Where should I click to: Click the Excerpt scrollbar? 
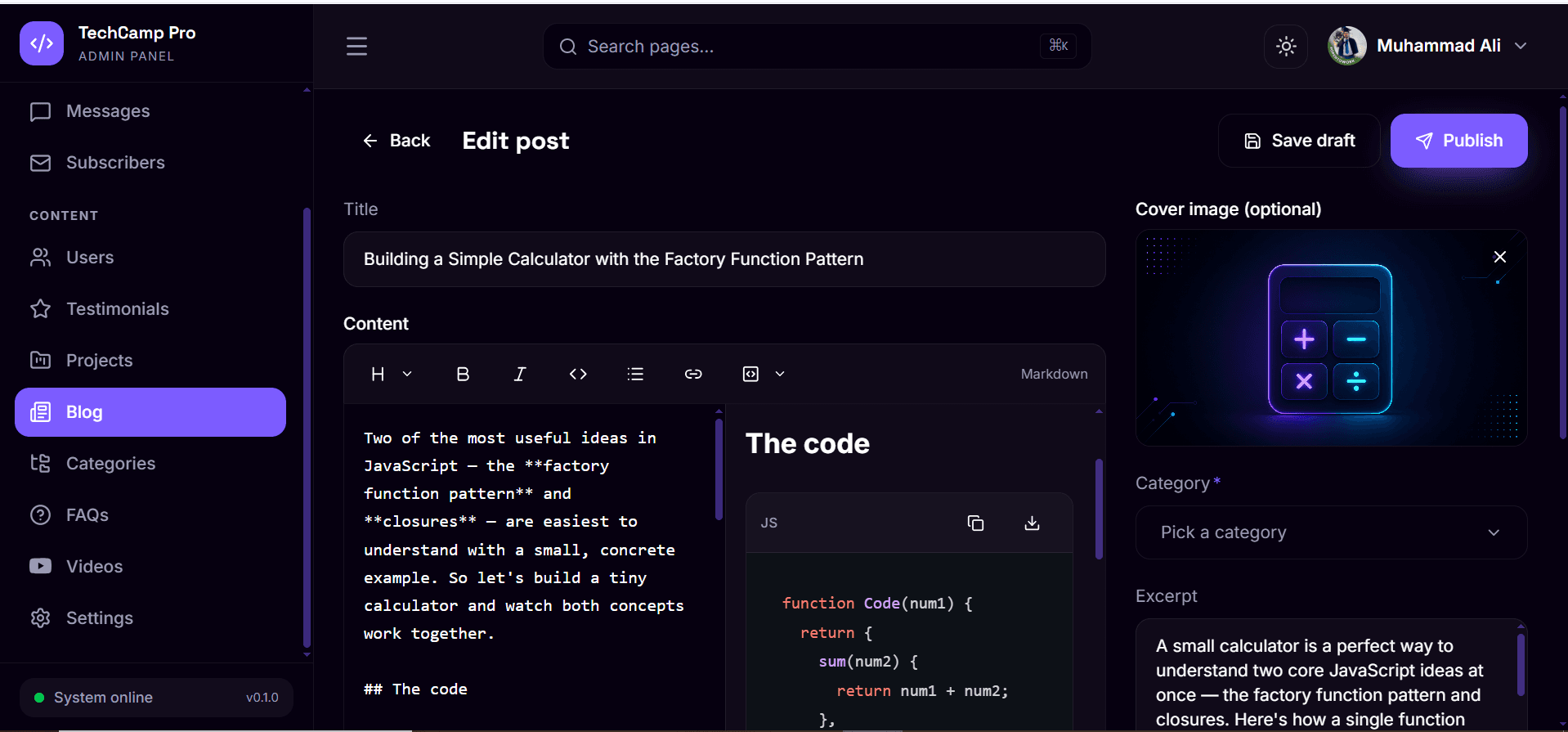[1521, 665]
